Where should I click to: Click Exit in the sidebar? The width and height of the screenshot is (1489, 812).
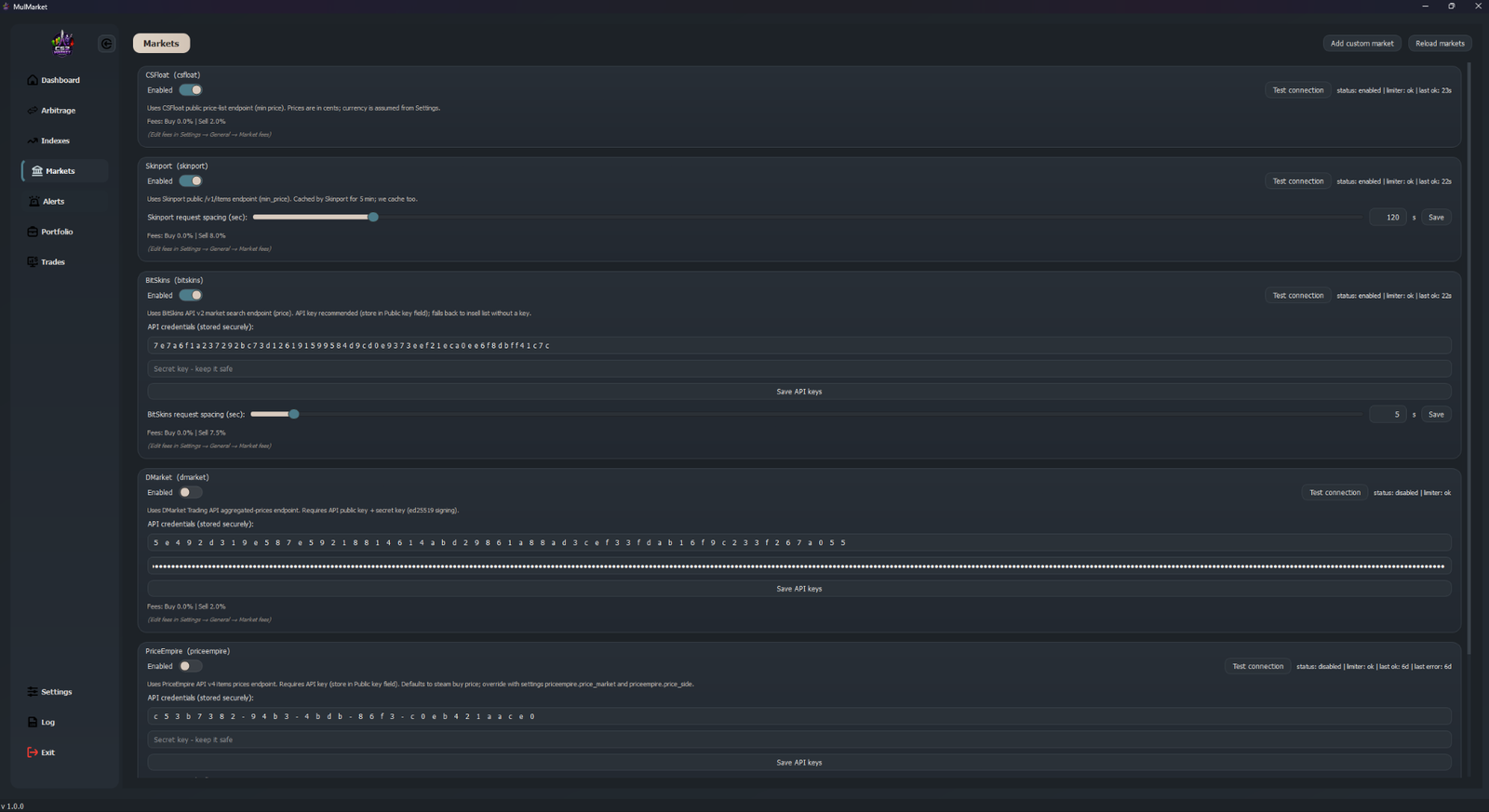(42, 752)
